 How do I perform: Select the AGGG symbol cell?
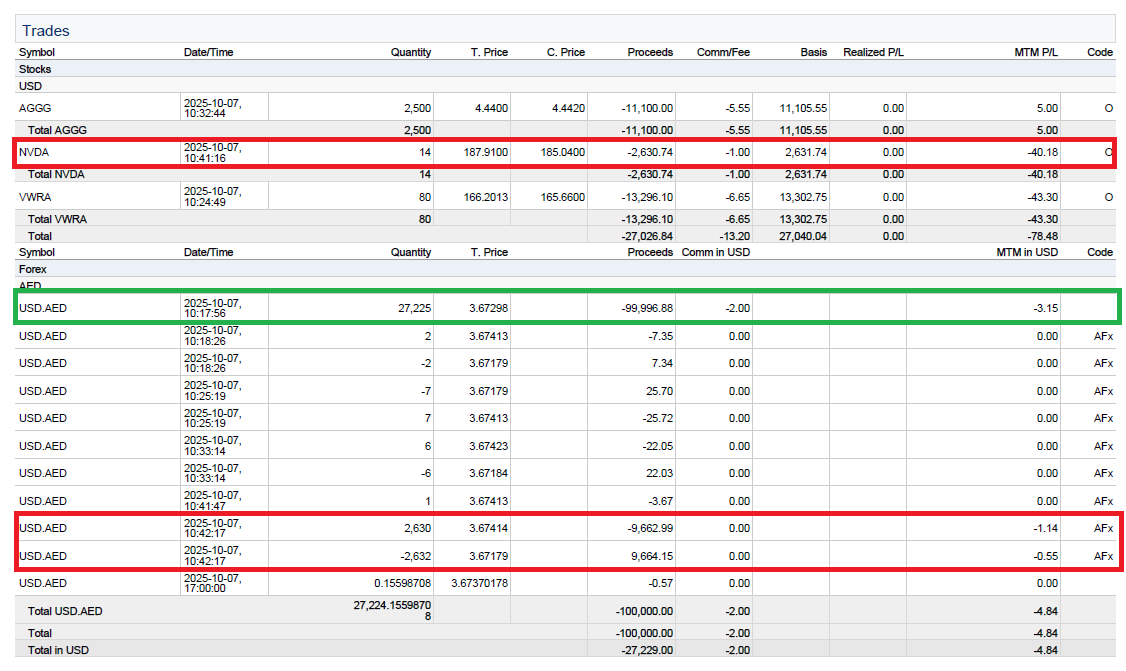click(x=35, y=108)
